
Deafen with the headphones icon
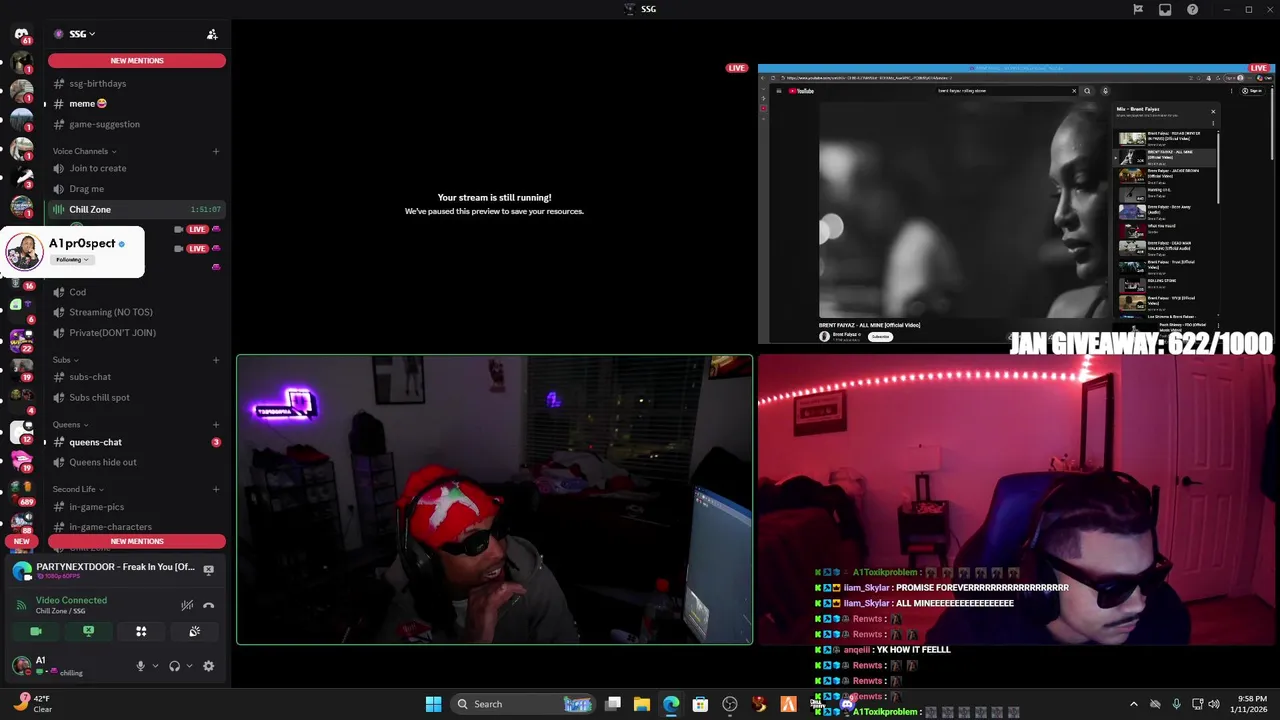174,666
